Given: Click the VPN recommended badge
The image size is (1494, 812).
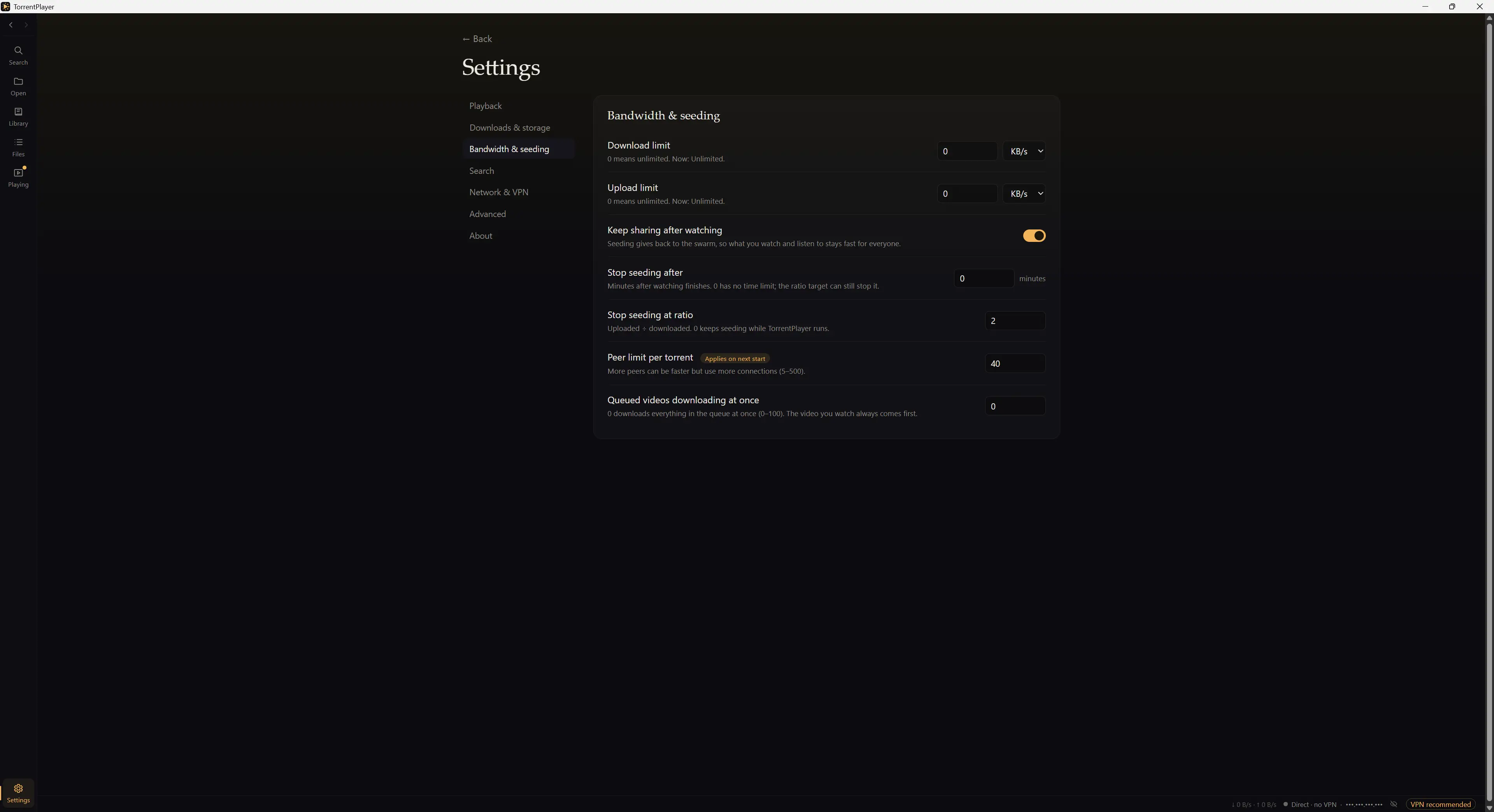Looking at the screenshot, I should (x=1440, y=804).
